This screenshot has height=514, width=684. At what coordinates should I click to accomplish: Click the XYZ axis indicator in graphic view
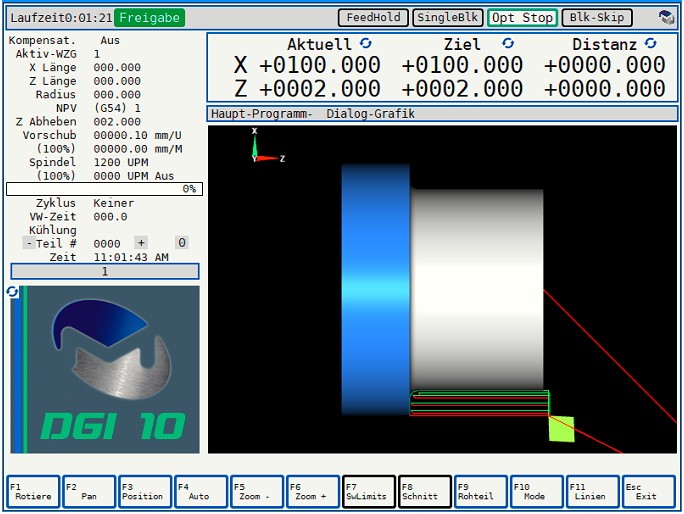(266, 145)
